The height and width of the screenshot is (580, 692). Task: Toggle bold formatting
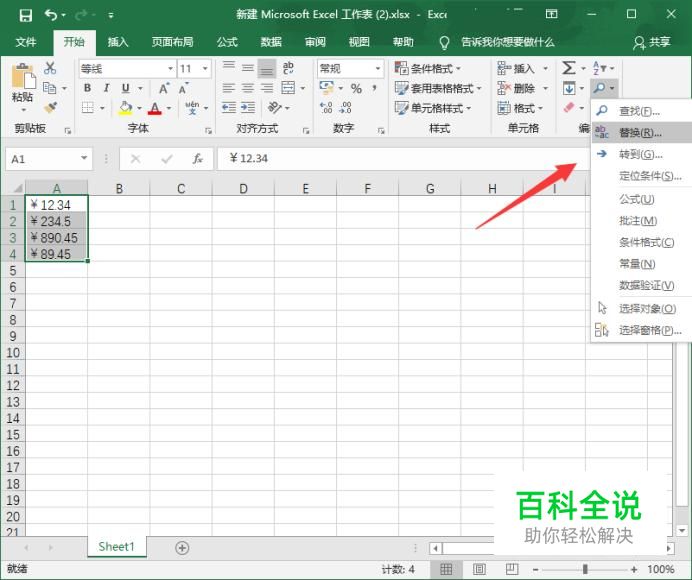click(87, 88)
